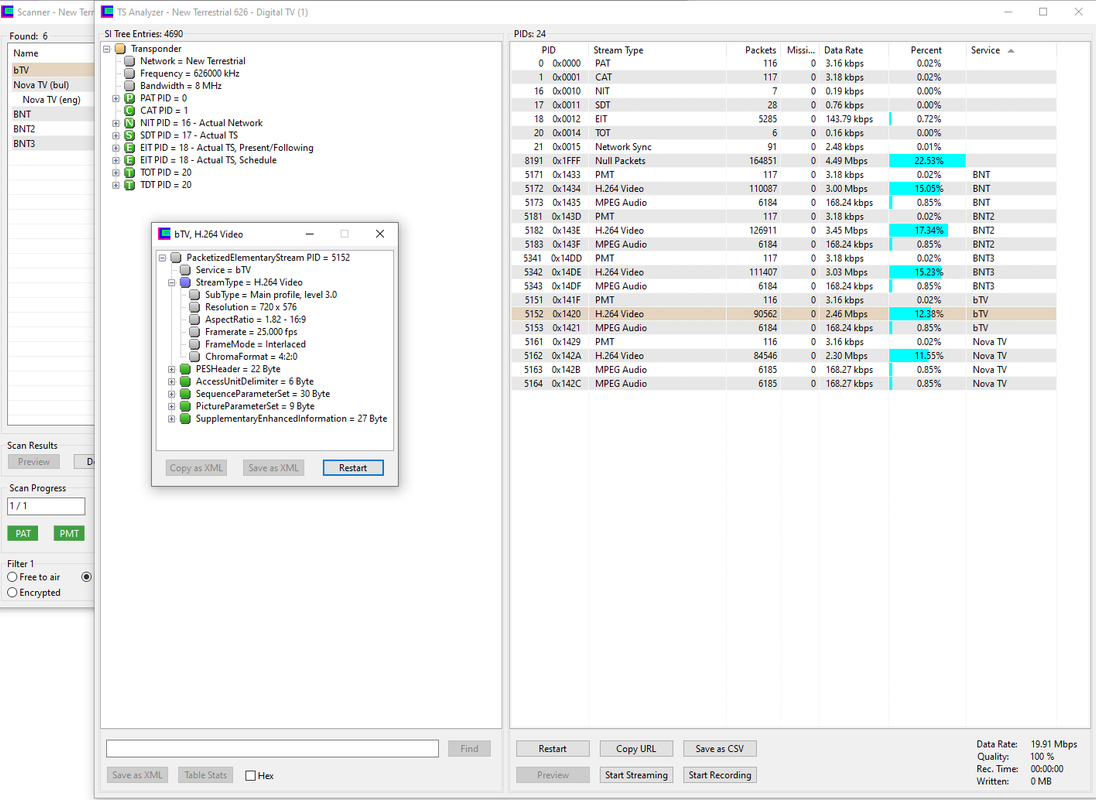Sort by the Stream Type column header

point(657,50)
